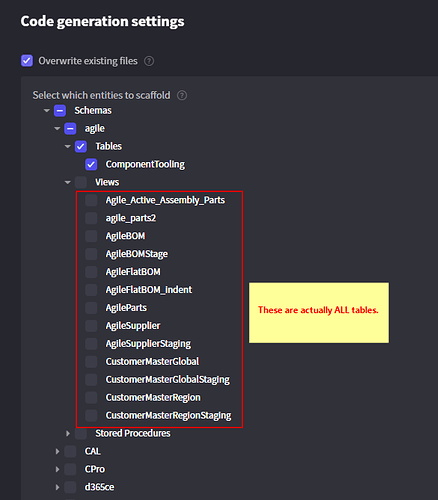Check the AgileBOM view checkbox
Image resolution: width=438 pixels, height=500 pixels.
tap(91, 236)
